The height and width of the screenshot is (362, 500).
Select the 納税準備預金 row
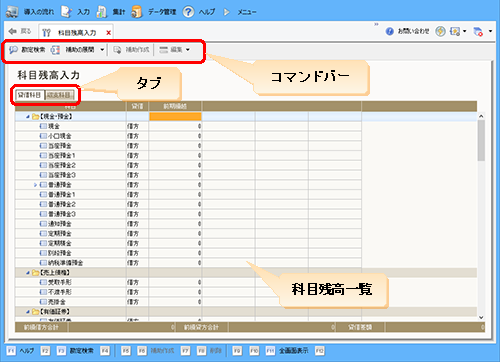coord(188,263)
